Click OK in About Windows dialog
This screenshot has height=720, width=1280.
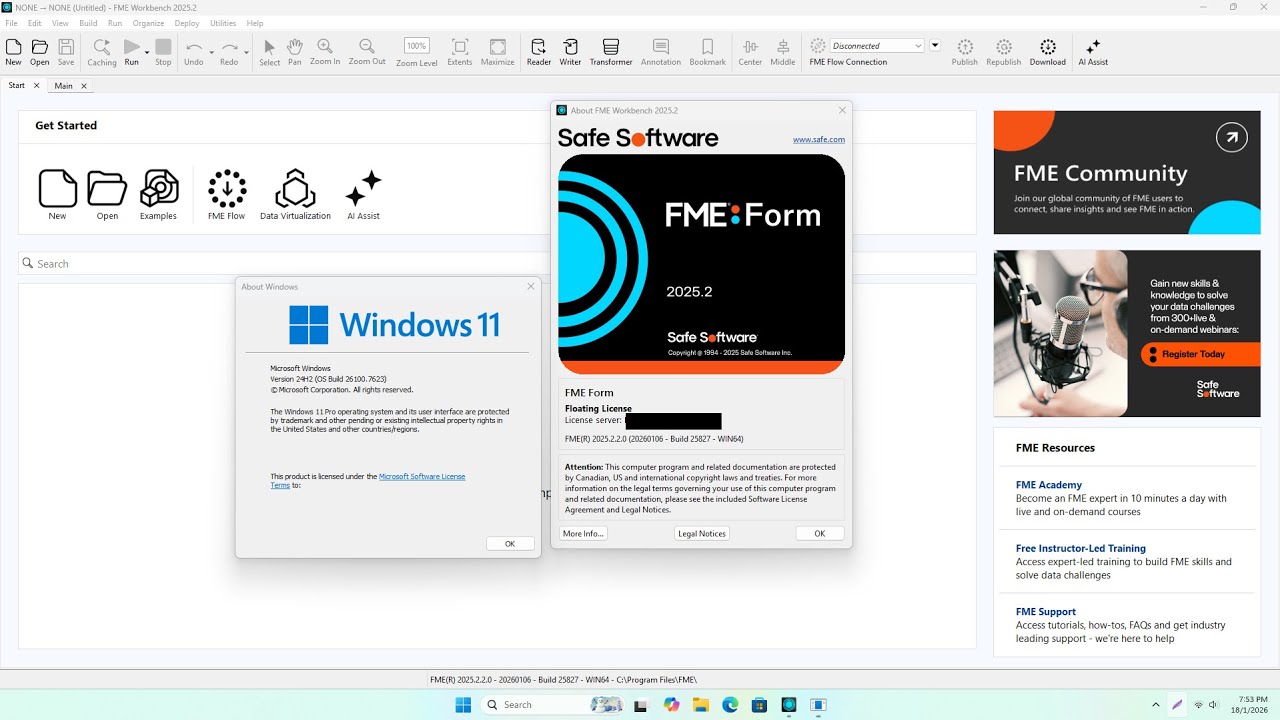pos(510,543)
